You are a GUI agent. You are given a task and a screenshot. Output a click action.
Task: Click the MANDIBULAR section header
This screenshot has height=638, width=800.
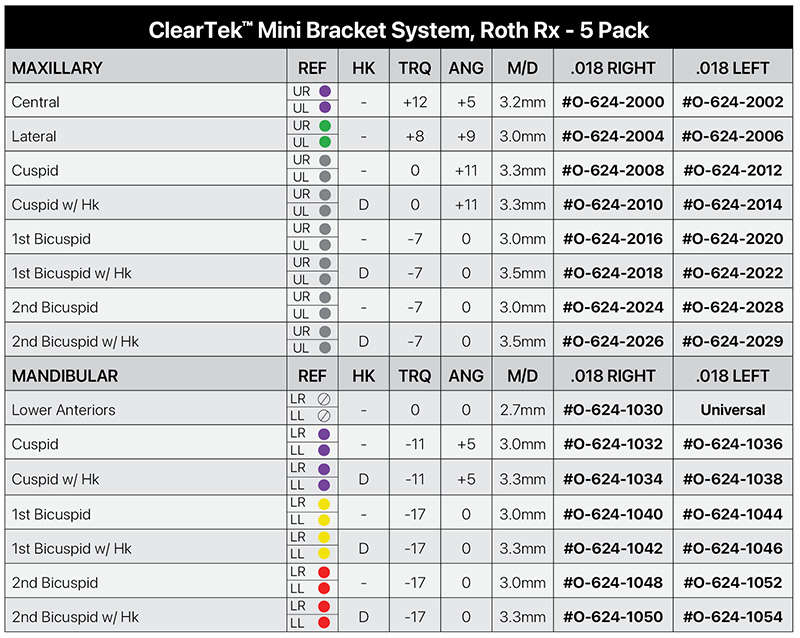click(x=65, y=376)
